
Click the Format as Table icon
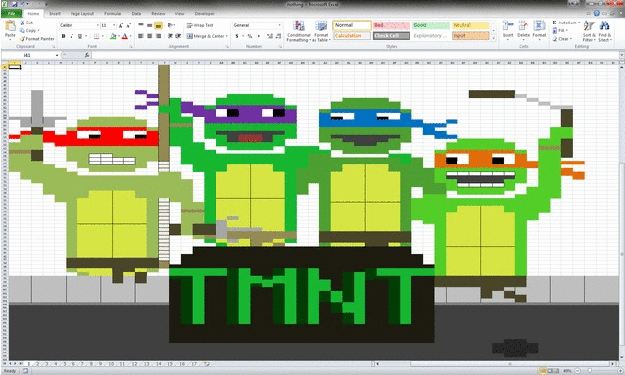tap(321, 31)
